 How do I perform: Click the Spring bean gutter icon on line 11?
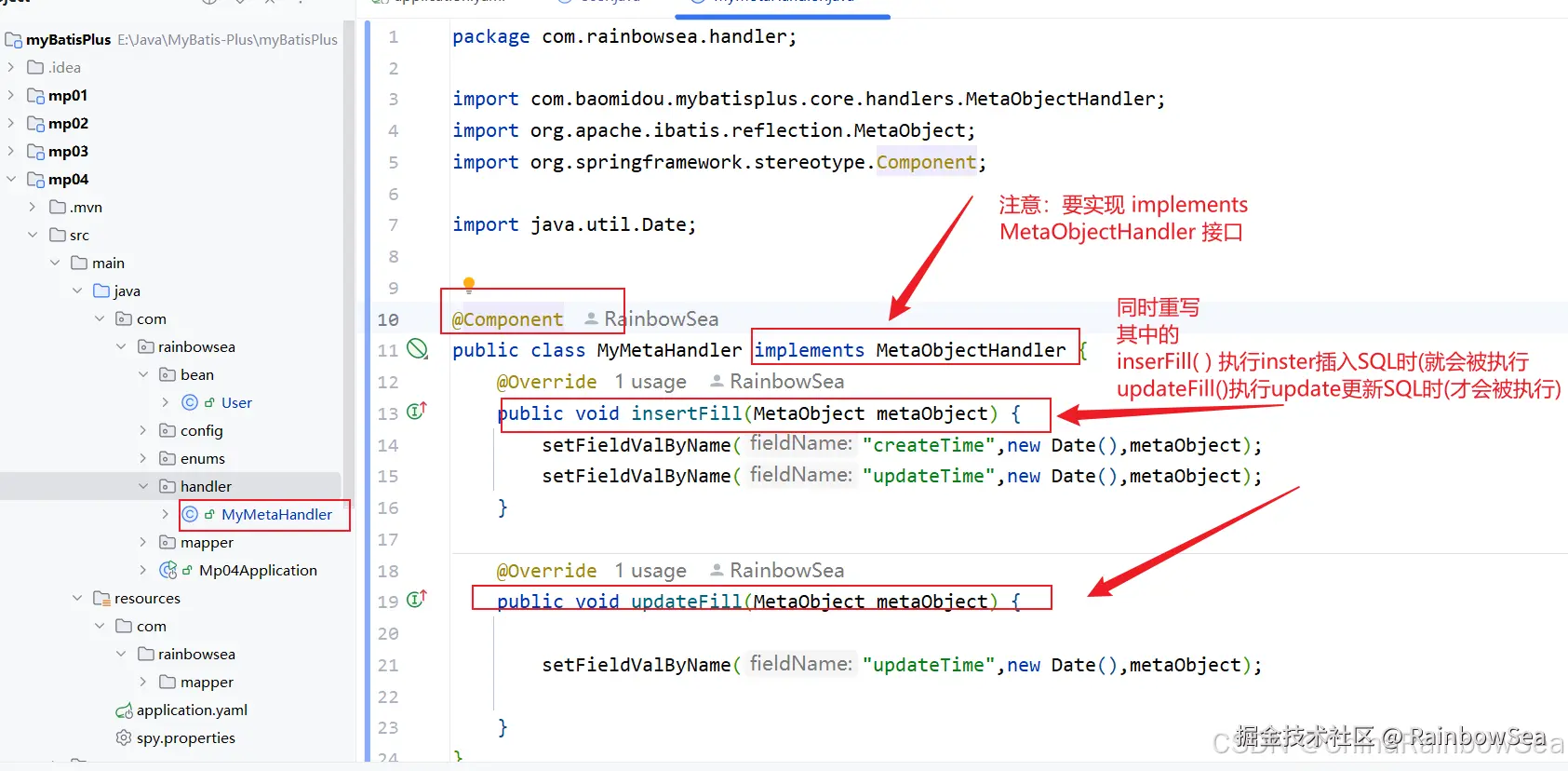(418, 349)
